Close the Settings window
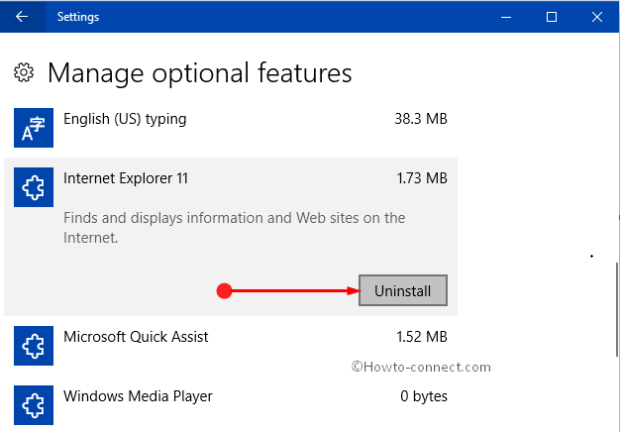 coord(597,17)
